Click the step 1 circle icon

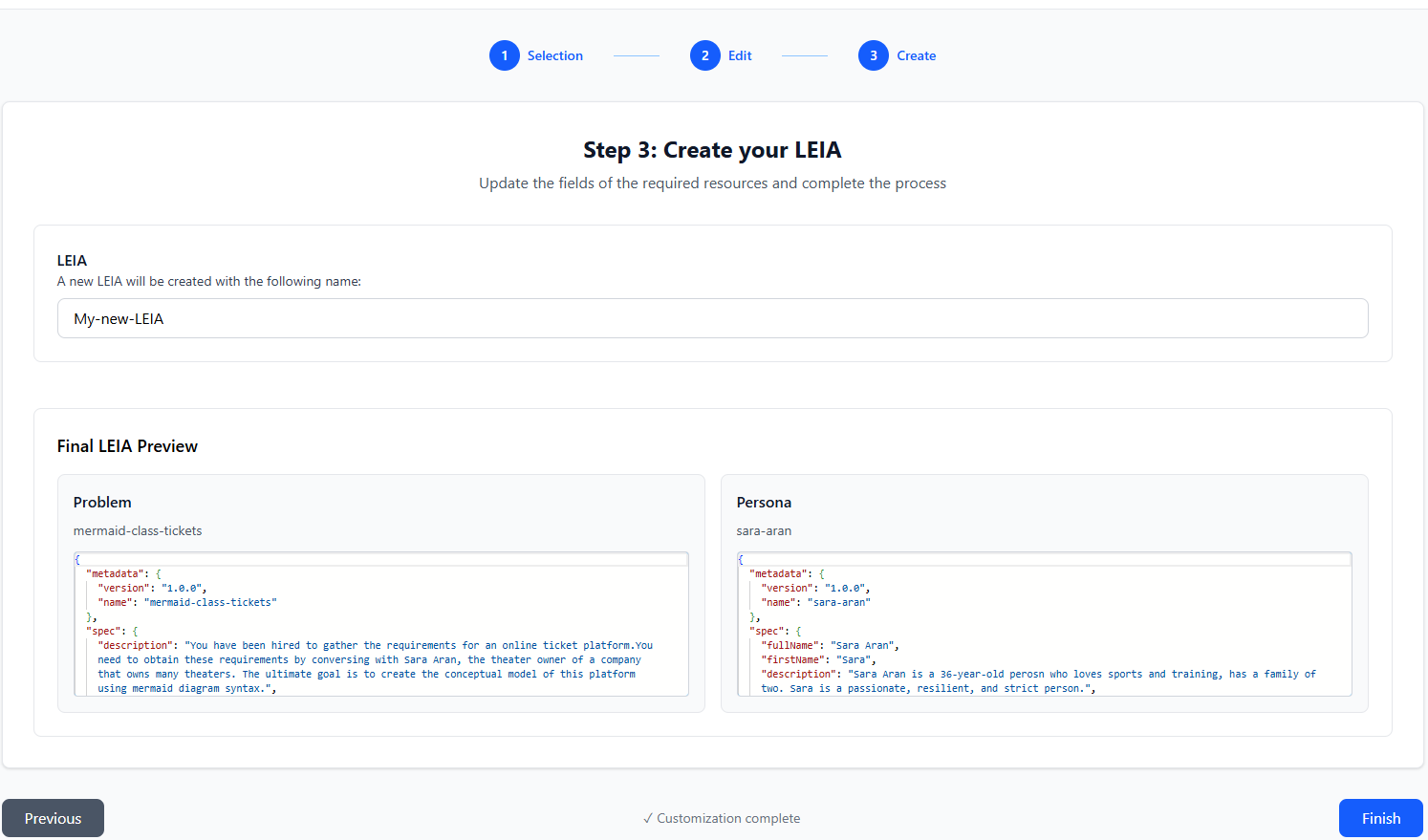click(x=504, y=55)
